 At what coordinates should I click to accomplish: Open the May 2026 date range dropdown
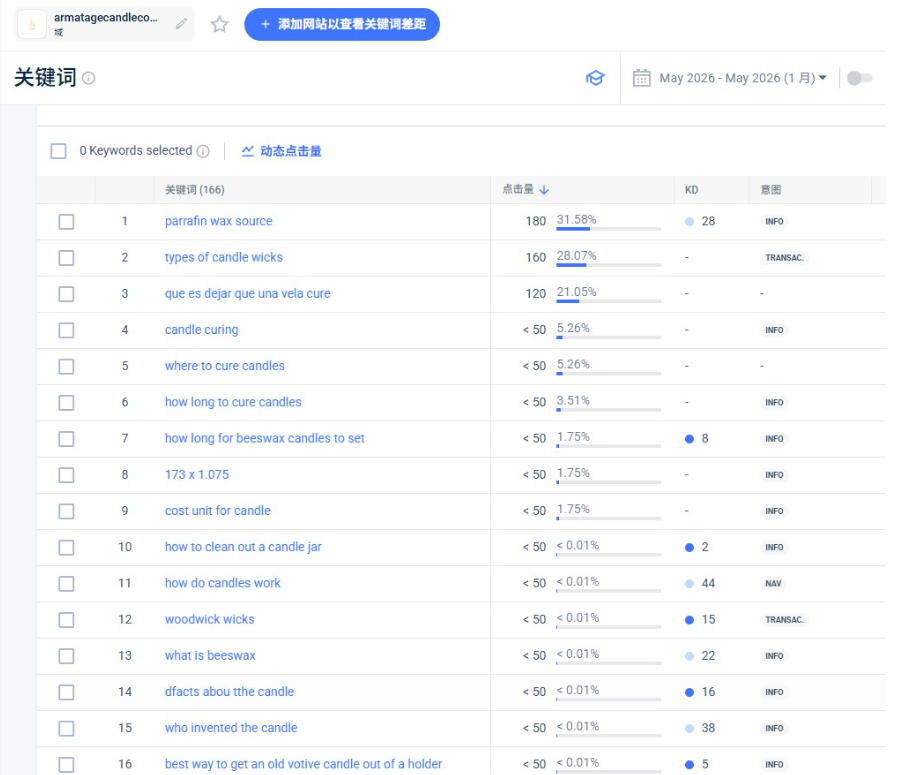click(743, 78)
